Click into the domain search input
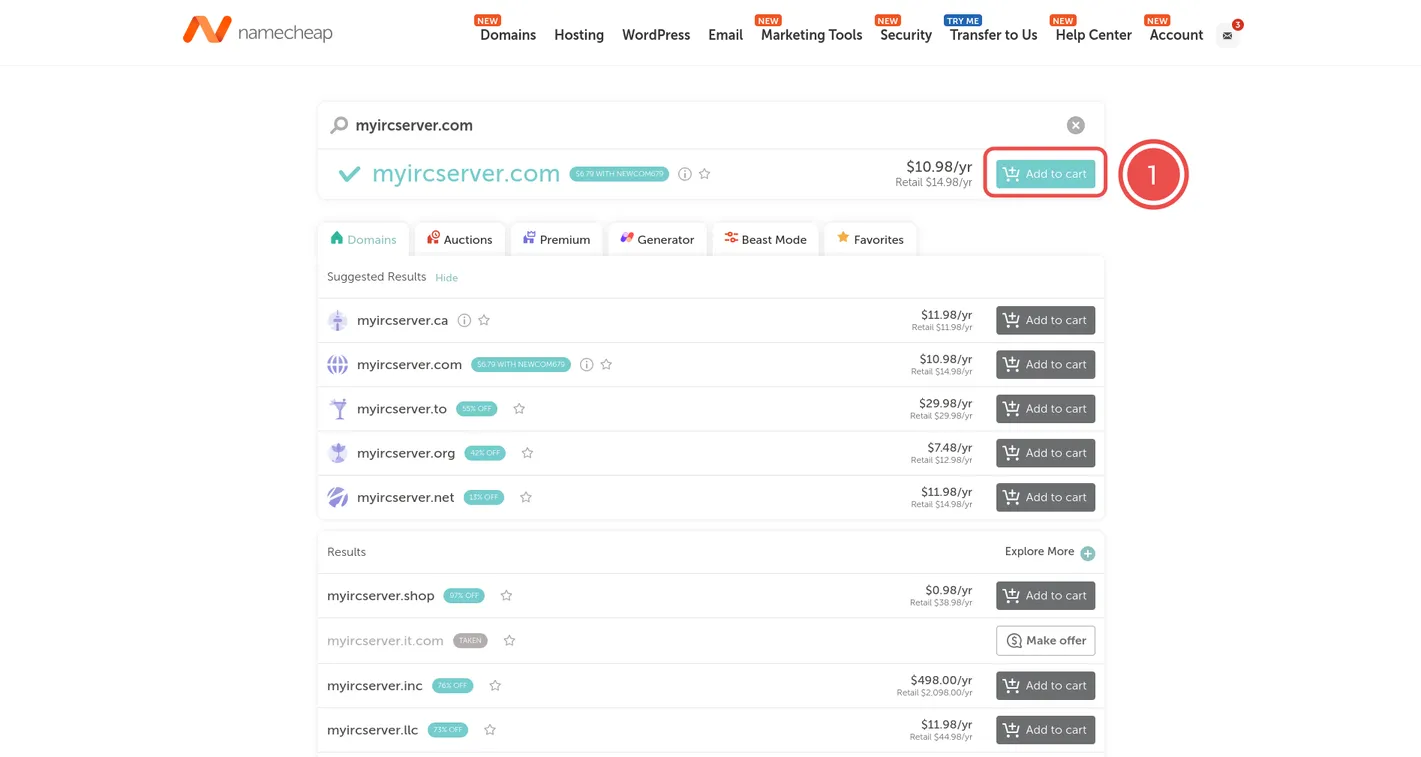 (700, 125)
